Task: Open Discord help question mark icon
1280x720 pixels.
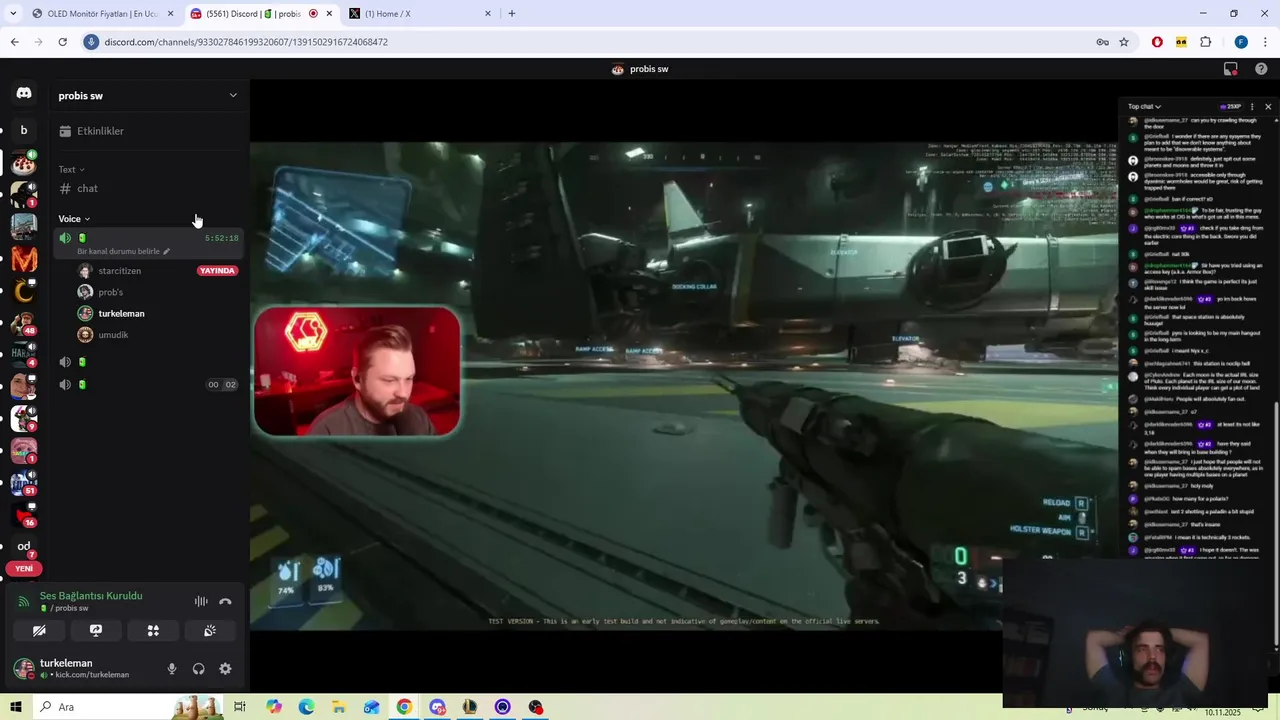Action: click(1261, 69)
